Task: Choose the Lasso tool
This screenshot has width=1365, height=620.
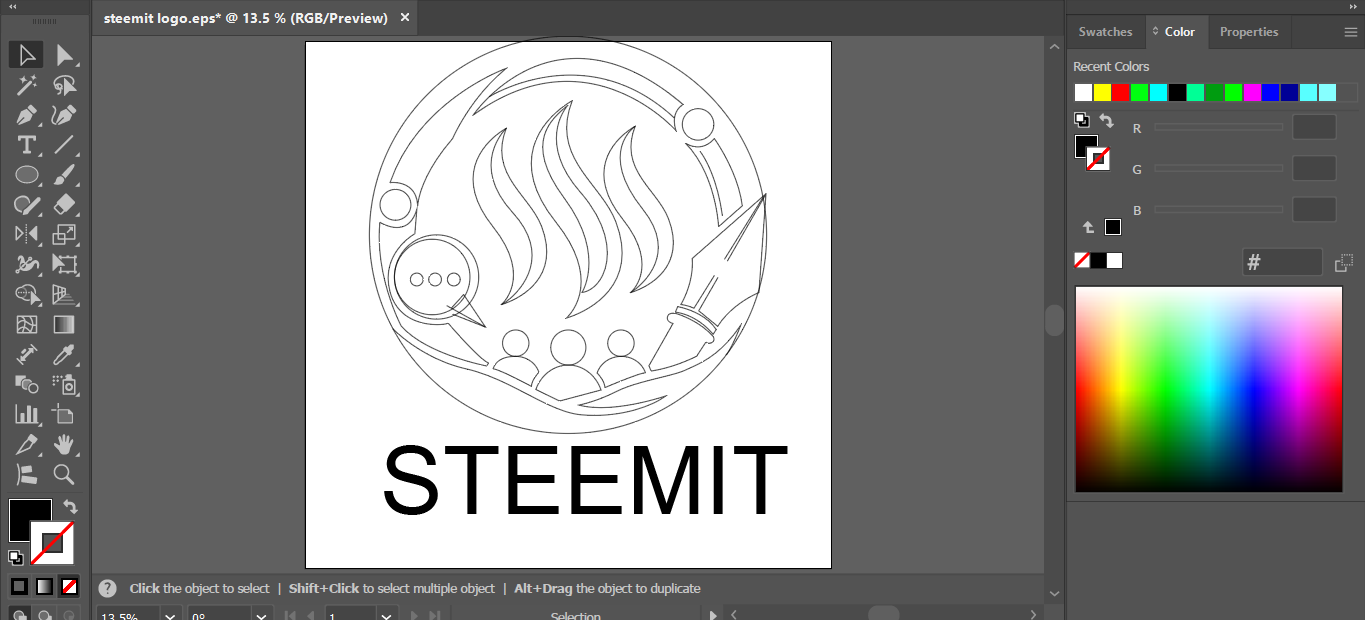Action: (65, 85)
